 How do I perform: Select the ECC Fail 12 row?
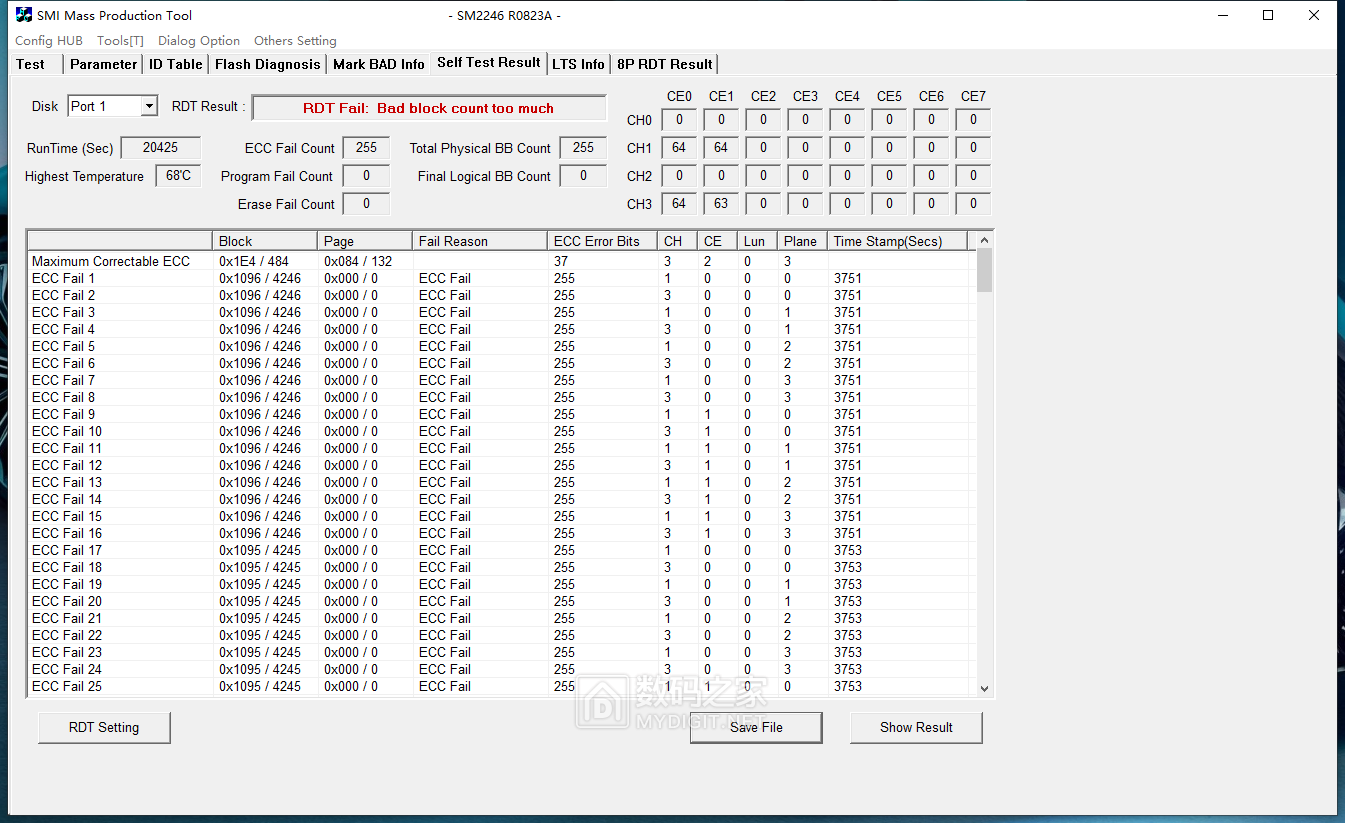[500, 465]
